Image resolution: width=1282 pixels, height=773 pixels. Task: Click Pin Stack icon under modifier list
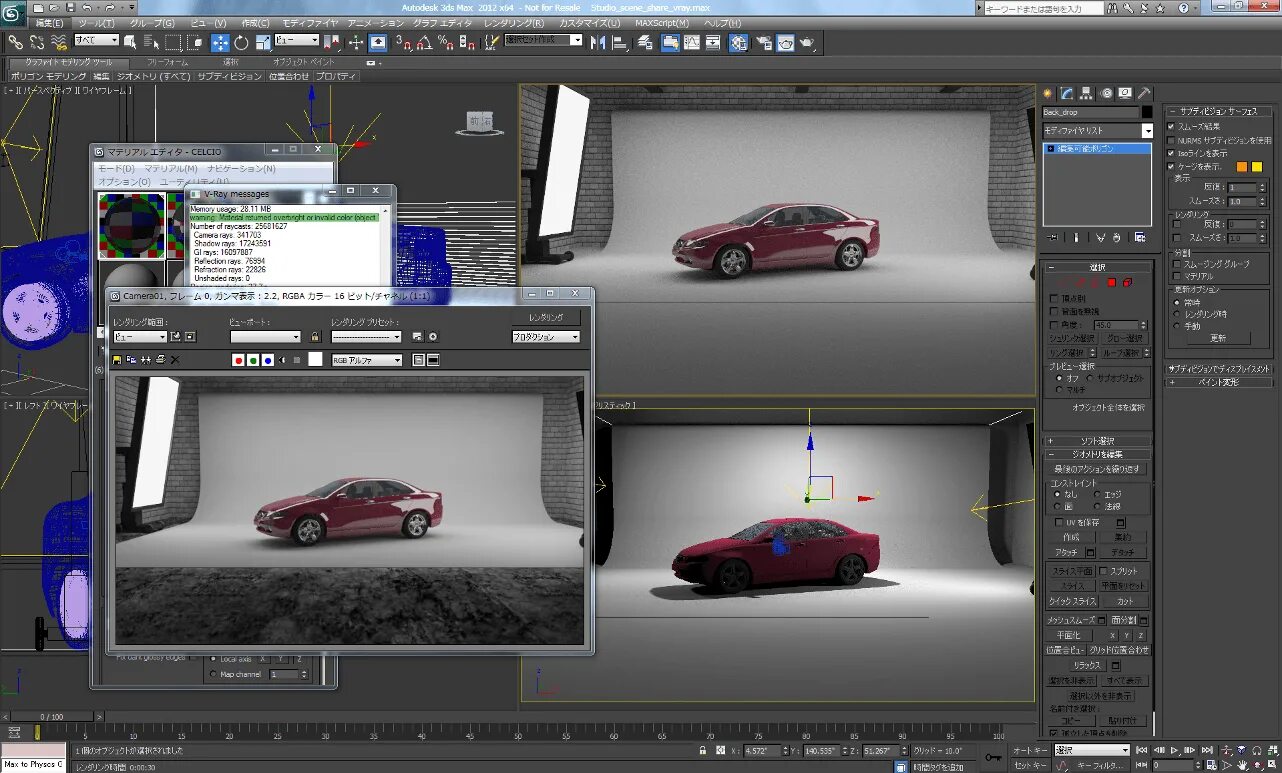[1053, 237]
